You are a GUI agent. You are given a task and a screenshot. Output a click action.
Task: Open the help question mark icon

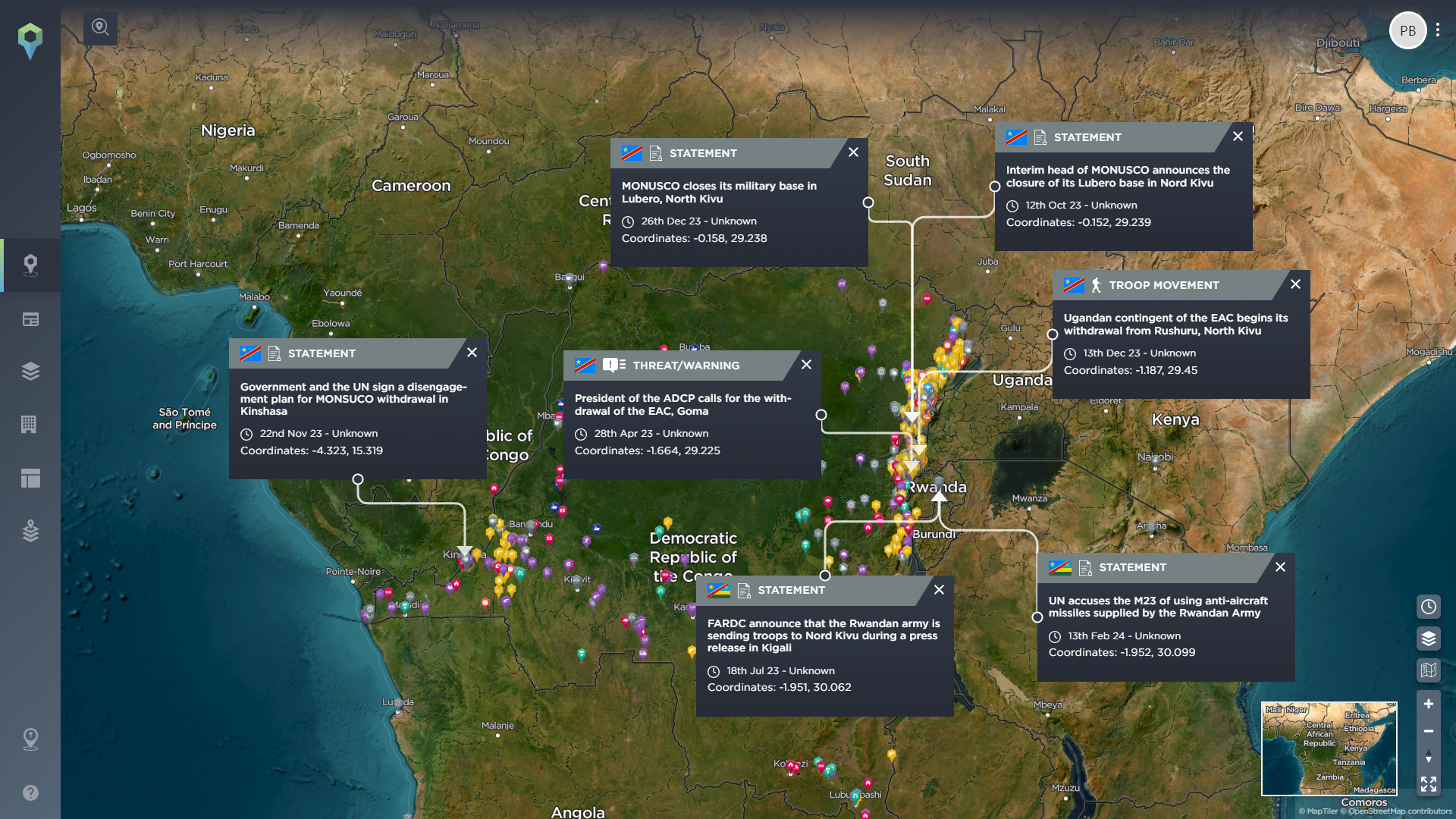(30, 792)
